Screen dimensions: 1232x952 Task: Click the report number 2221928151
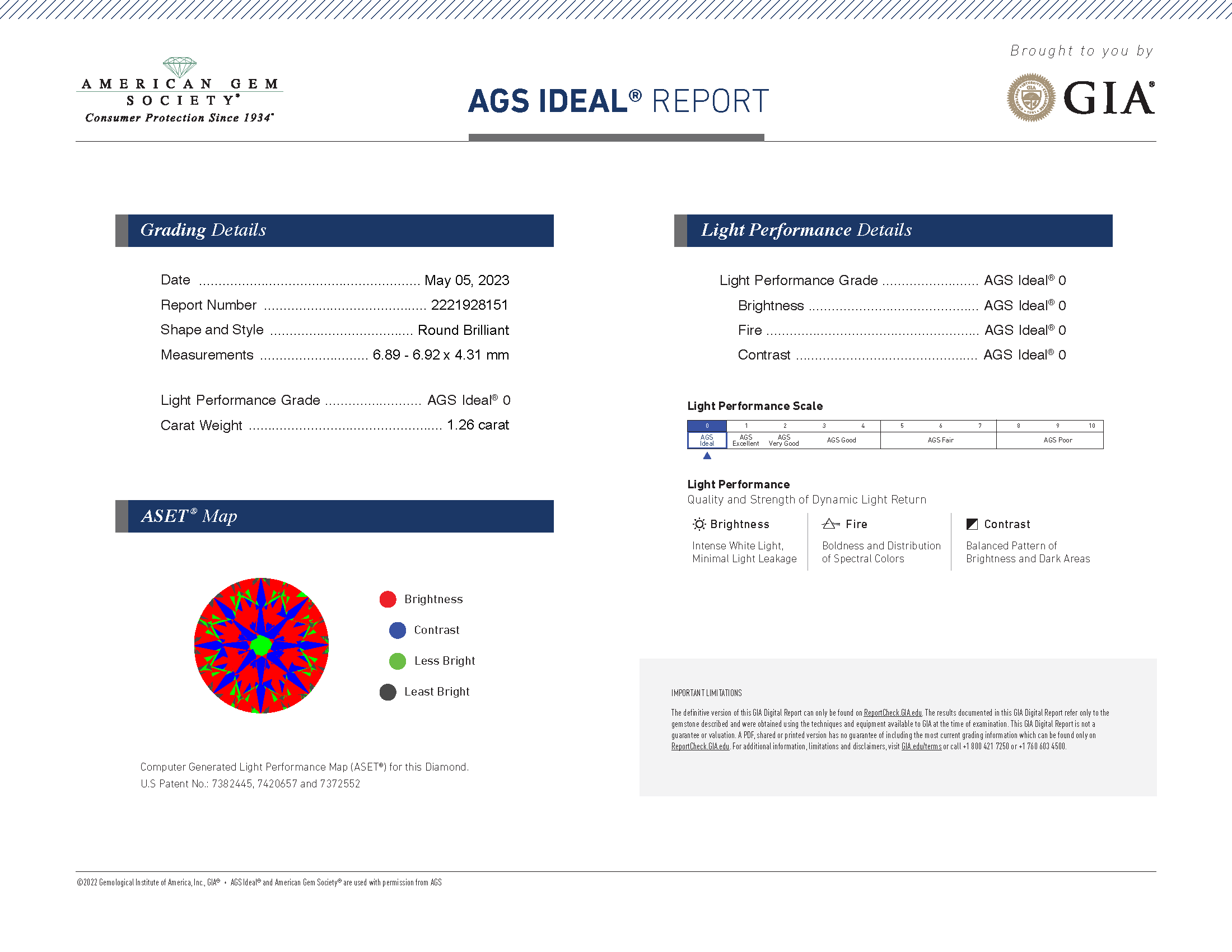tap(469, 305)
